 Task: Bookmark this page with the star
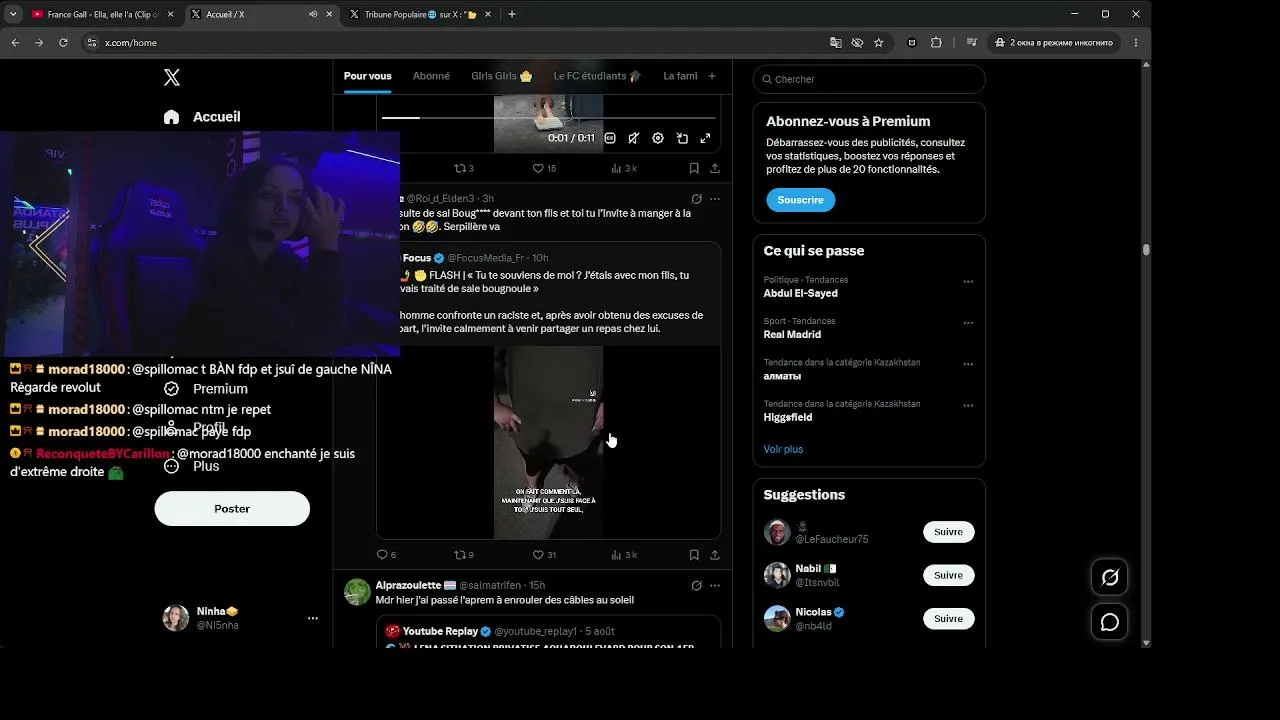(x=879, y=43)
